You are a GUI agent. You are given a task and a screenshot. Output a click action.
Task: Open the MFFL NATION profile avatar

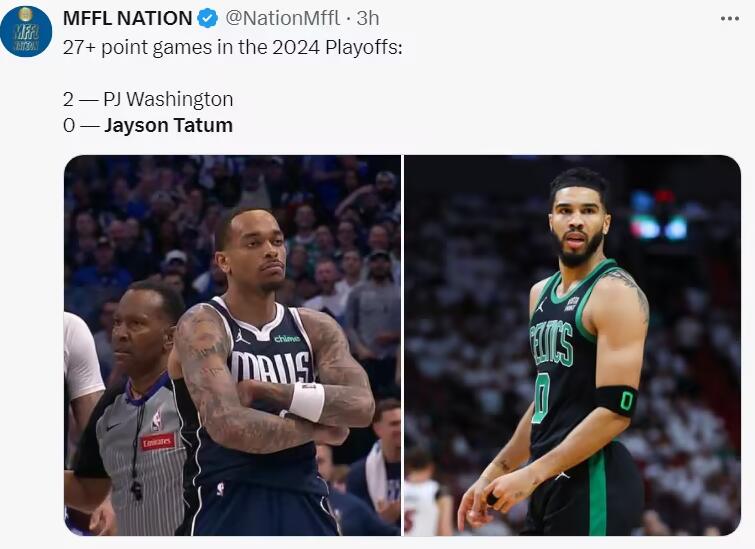[x=26, y=32]
